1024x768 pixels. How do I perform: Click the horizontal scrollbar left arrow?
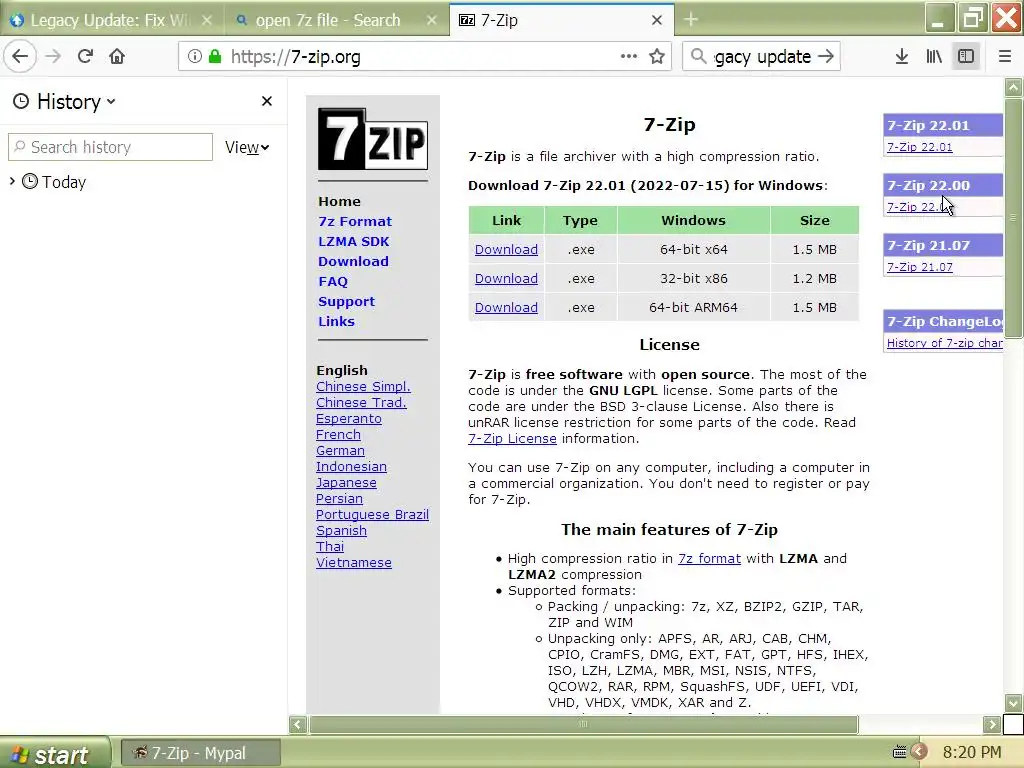click(298, 724)
